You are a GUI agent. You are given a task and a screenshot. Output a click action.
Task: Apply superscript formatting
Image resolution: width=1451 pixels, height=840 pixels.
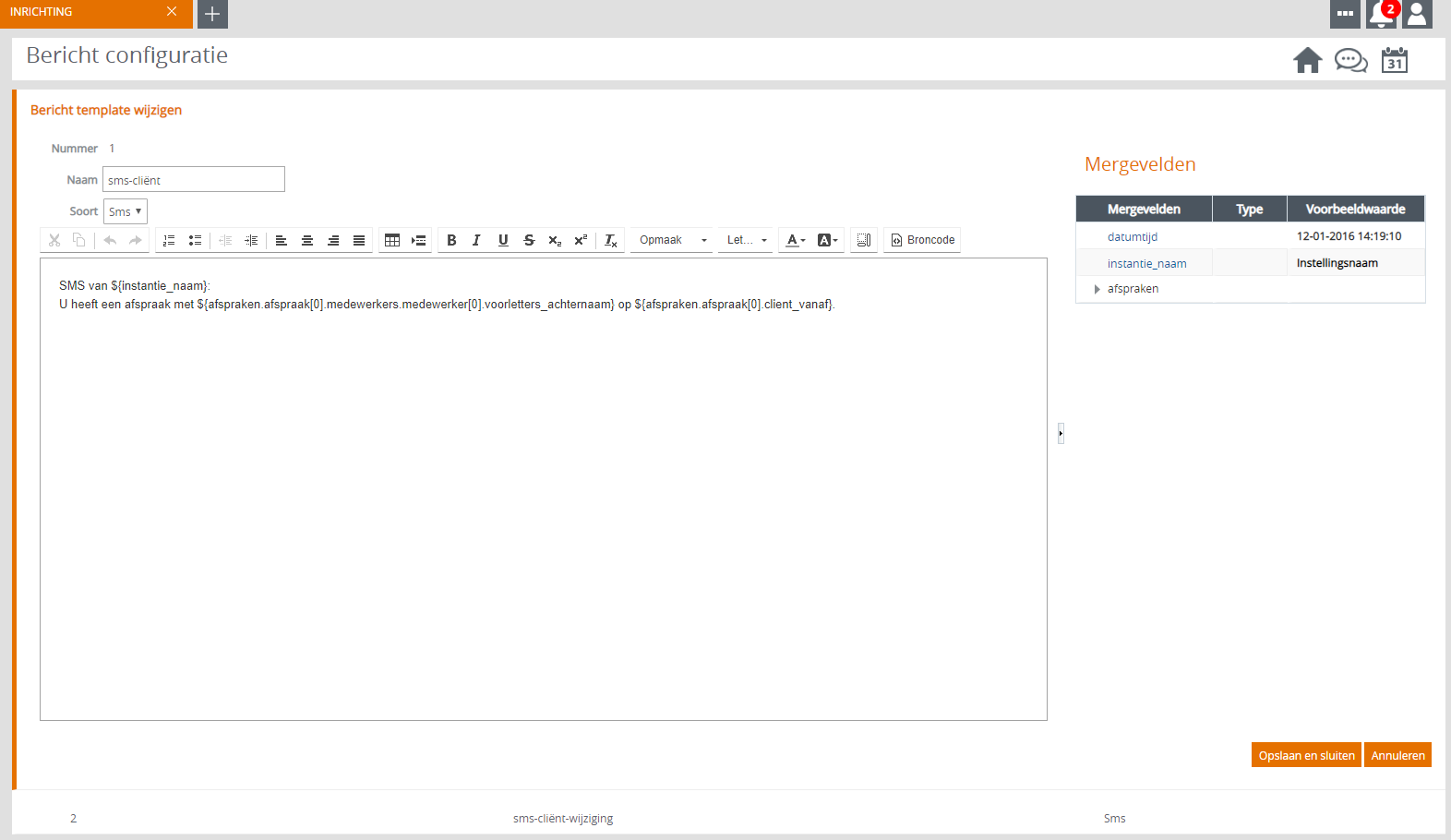coord(581,240)
